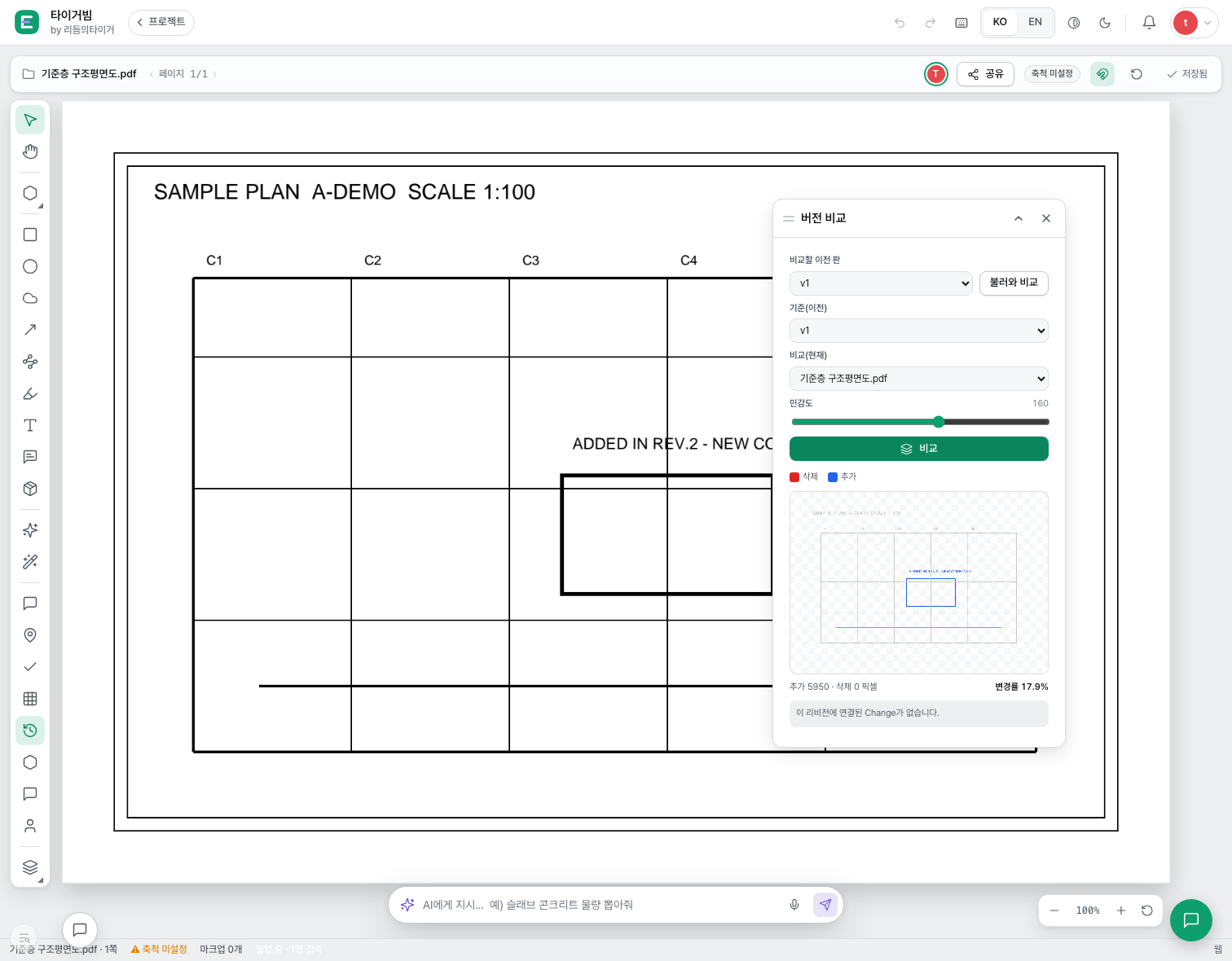This screenshot has width=1232, height=961.
Task: Select the hand pan tool
Action: coord(30,151)
